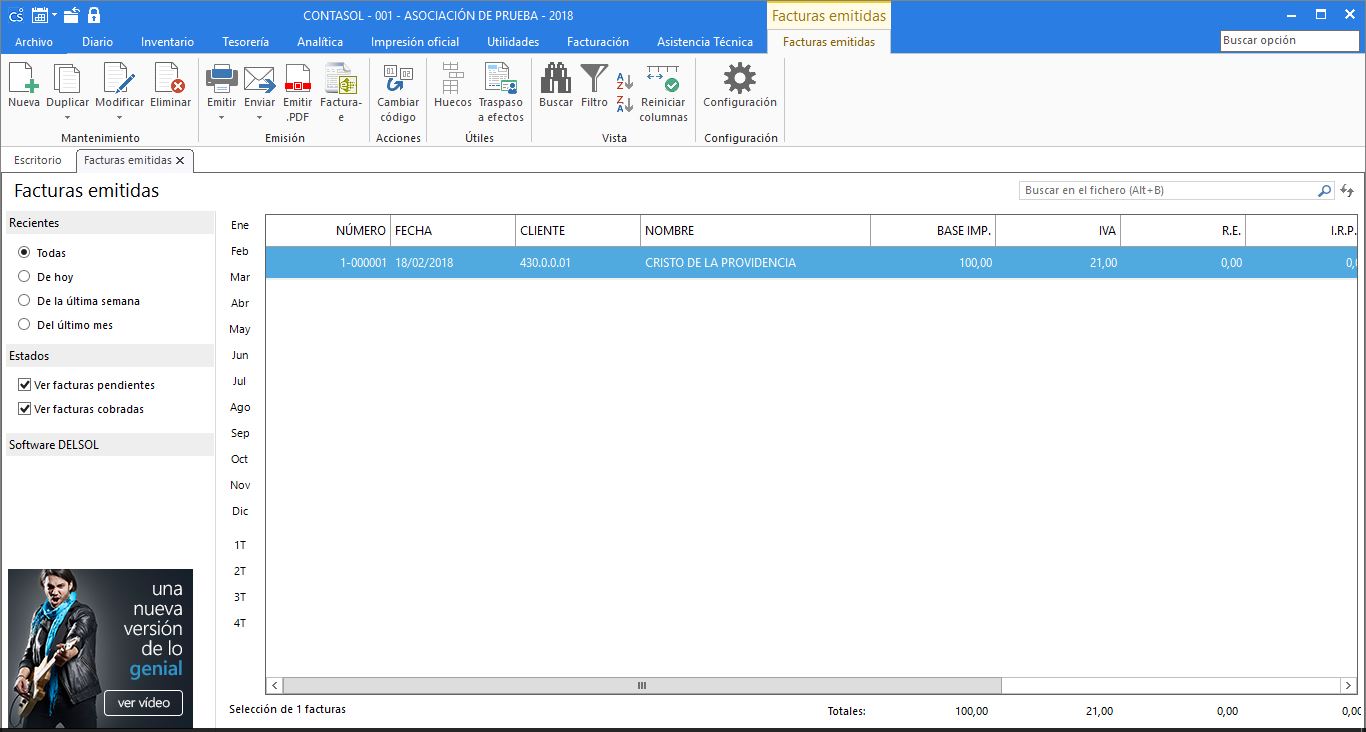The image size is (1366, 732).
Task: Click Traspaso a efectos icon
Action: [500, 78]
